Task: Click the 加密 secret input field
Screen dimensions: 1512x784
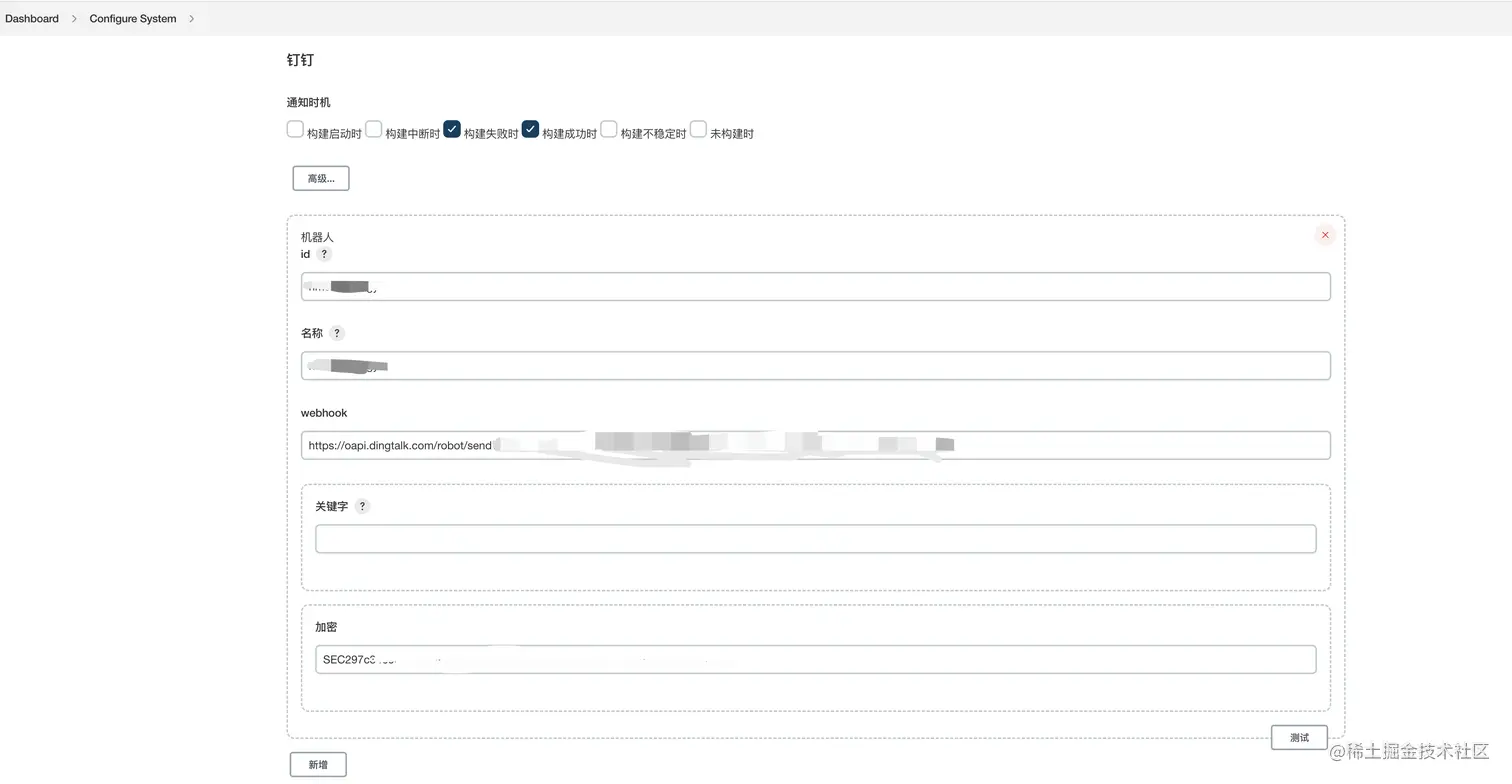Action: pyautogui.click(x=816, y=659)
